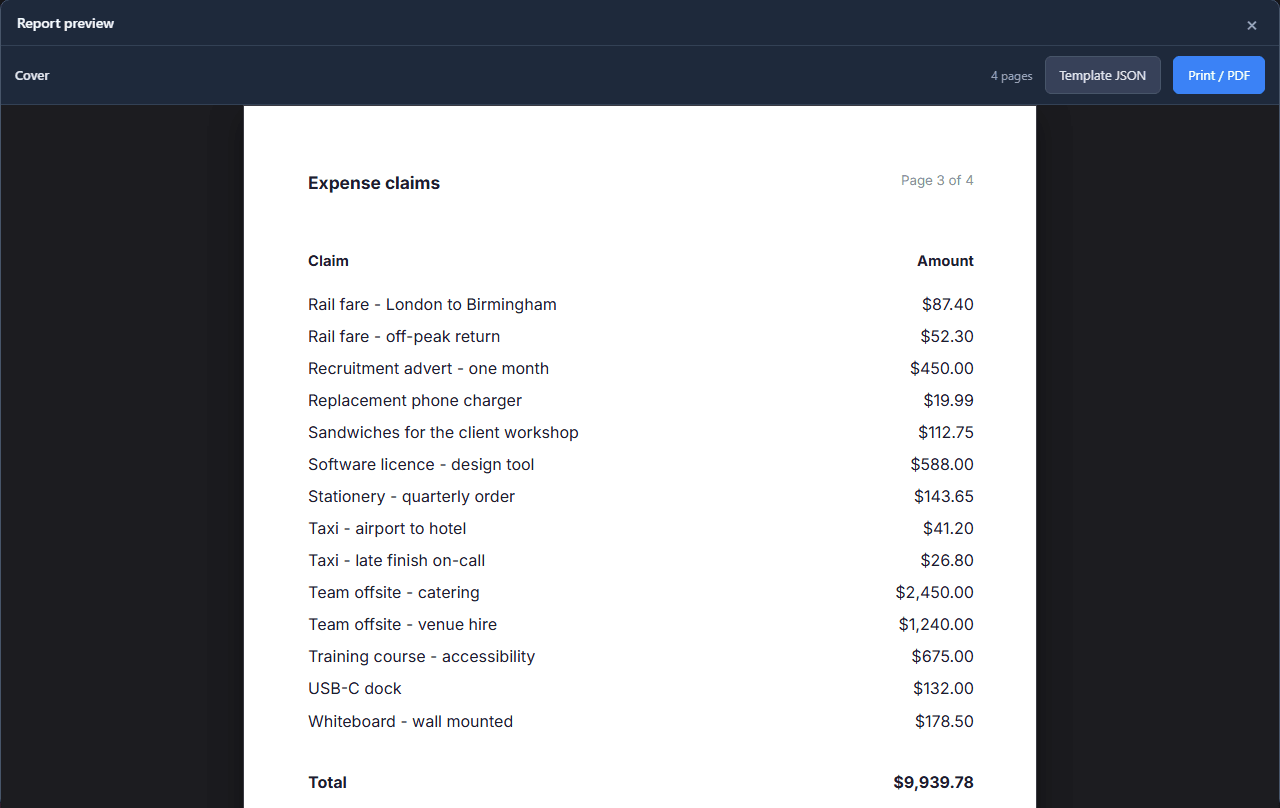Click the $2,450.00 amount
The image size is (1280, 808).
(935, 592)
